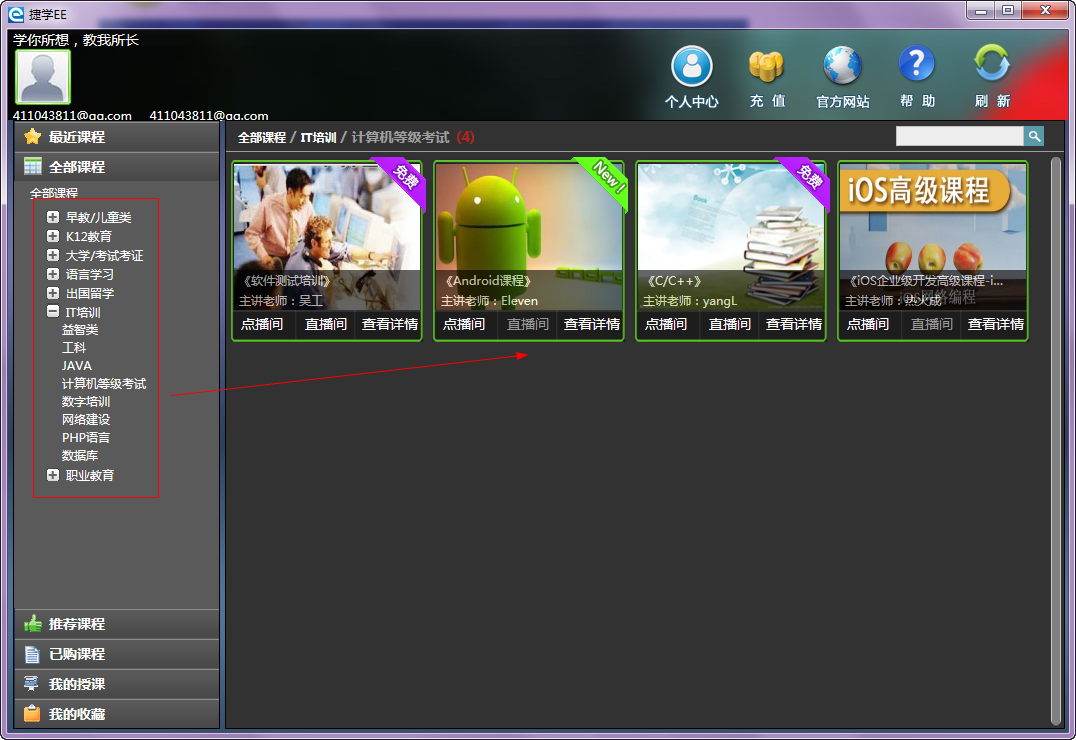Select the 数据库 subcategory
The width and height of the screenshot is (1076, 740).
click(x=80, y=455)
